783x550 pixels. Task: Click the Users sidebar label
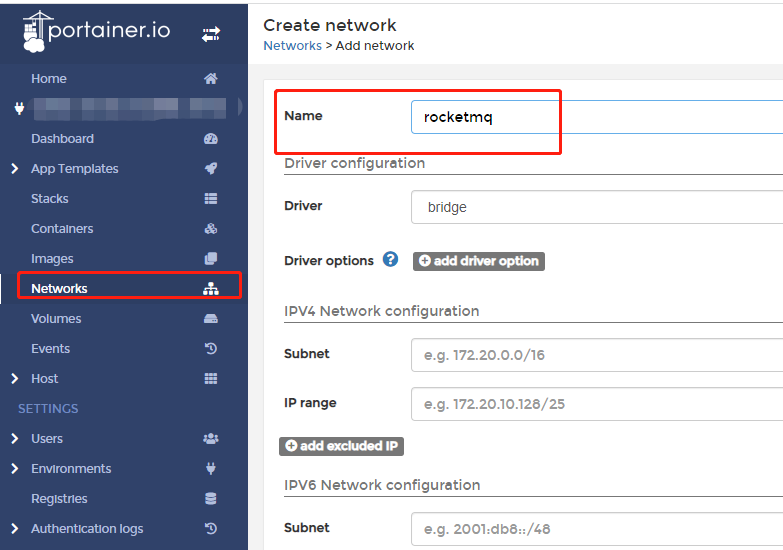(x=47, y=439)
